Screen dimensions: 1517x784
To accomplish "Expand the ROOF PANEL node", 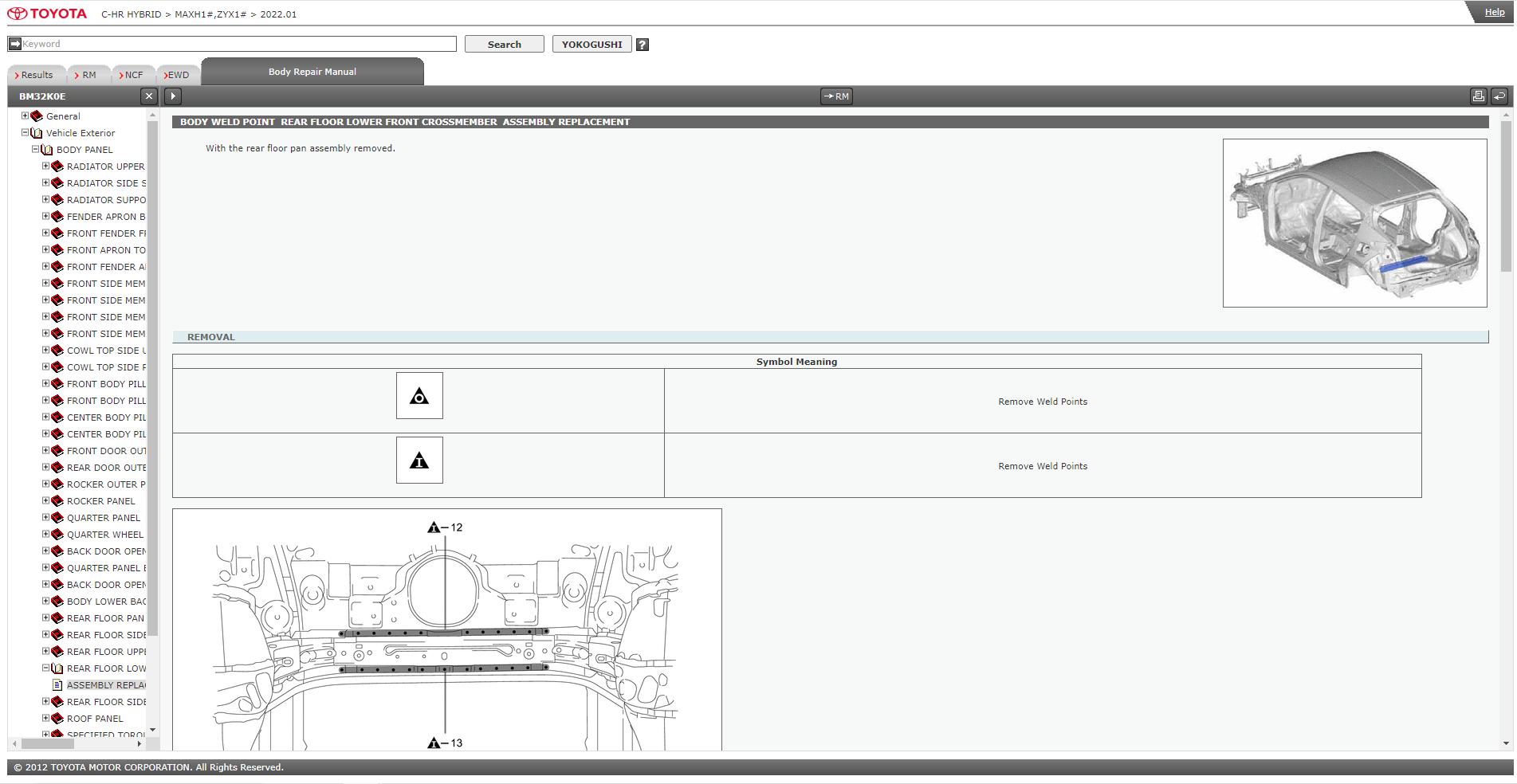I will [x=45, y=718].
